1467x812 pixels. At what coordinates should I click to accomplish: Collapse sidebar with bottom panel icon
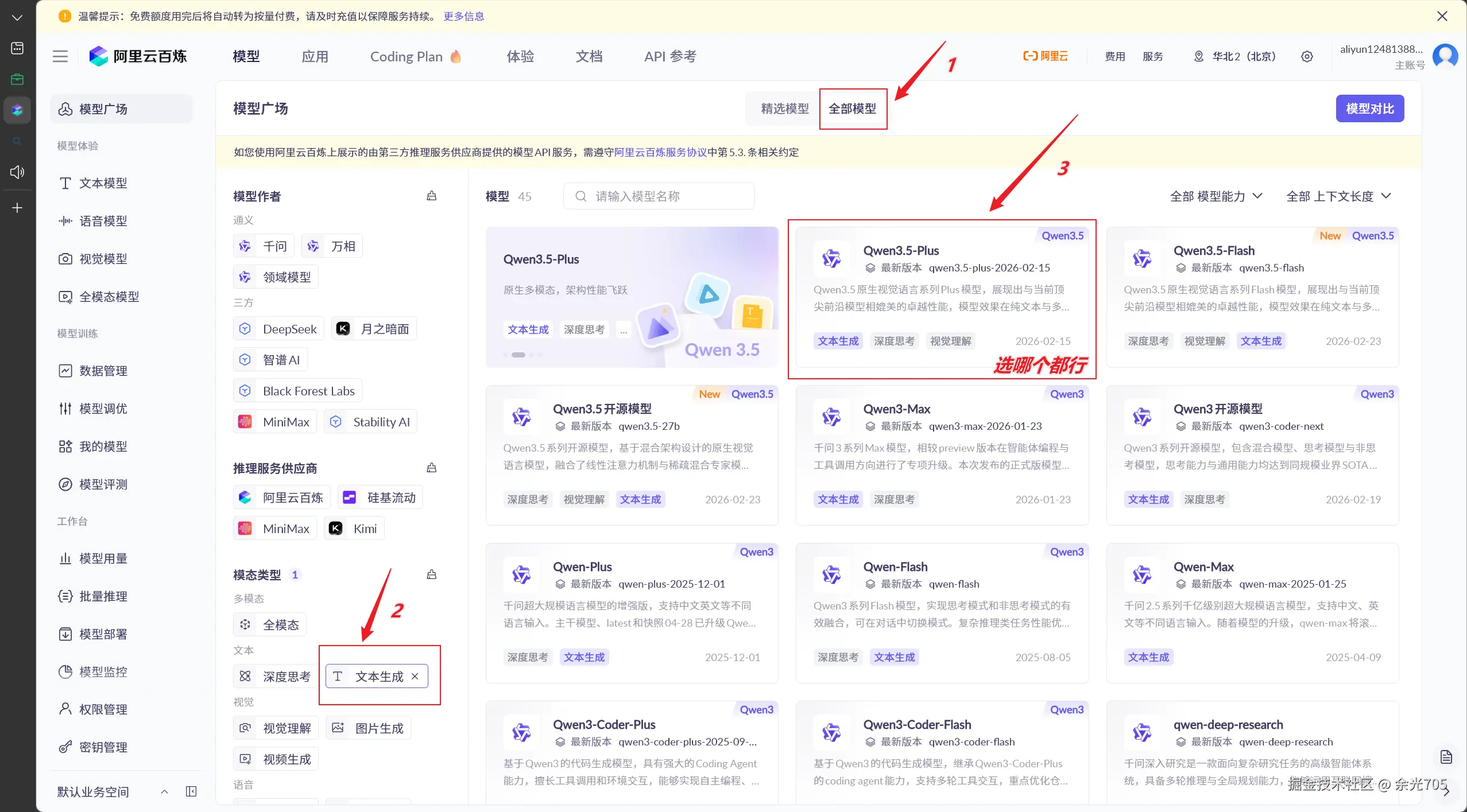click(x=191, y=791)
